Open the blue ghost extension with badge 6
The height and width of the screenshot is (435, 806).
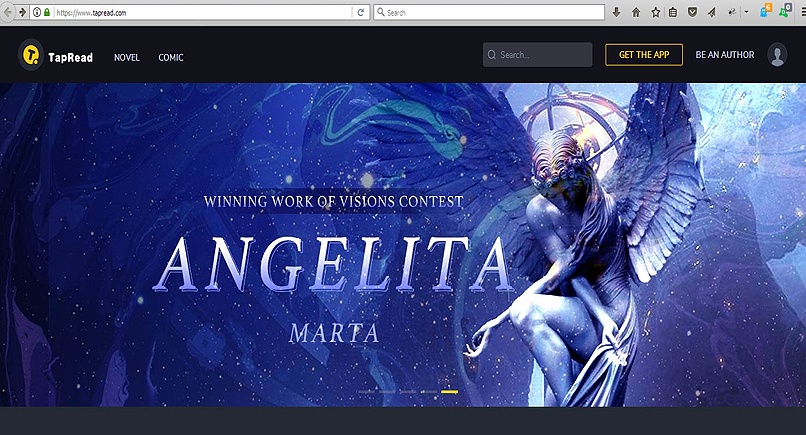pos(765,11)
